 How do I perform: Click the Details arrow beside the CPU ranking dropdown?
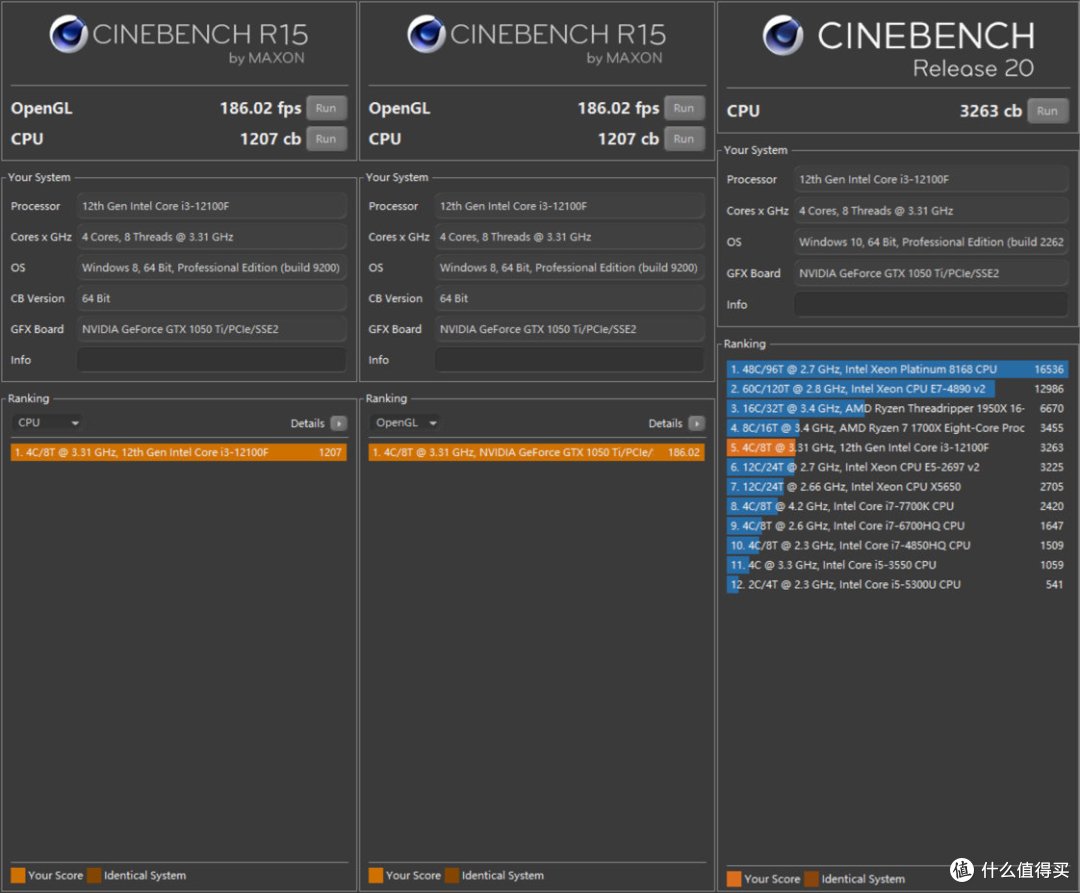[338, 424]
